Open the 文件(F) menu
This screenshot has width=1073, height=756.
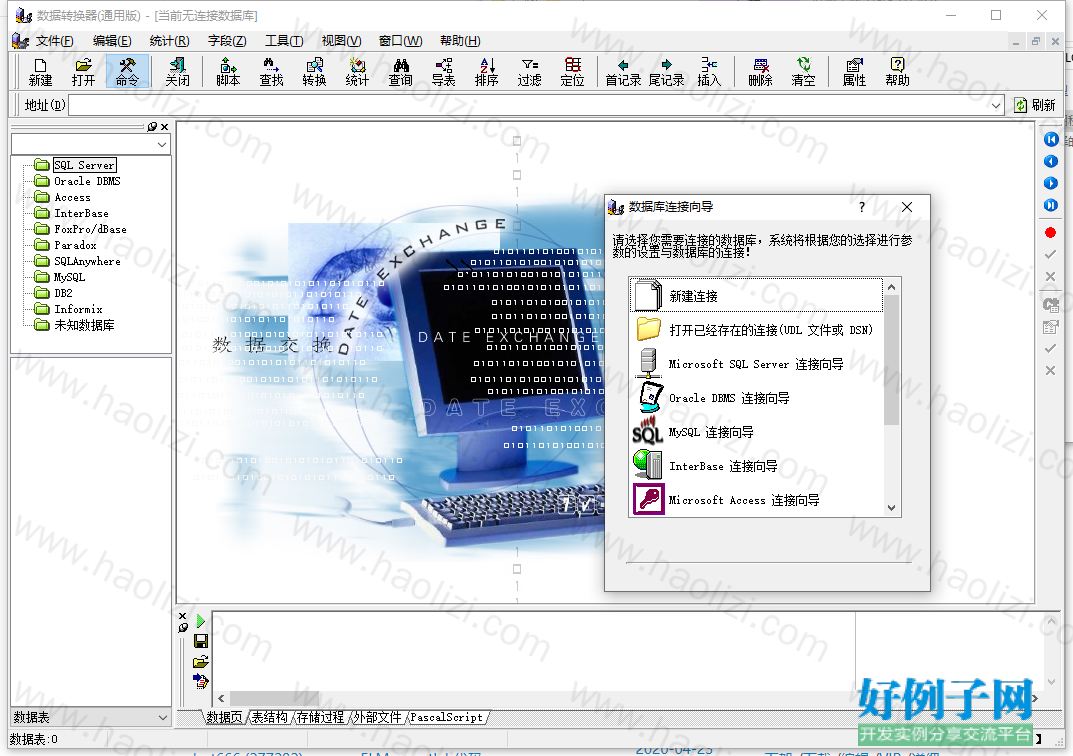pyautogui.click(x=54, y=41)
